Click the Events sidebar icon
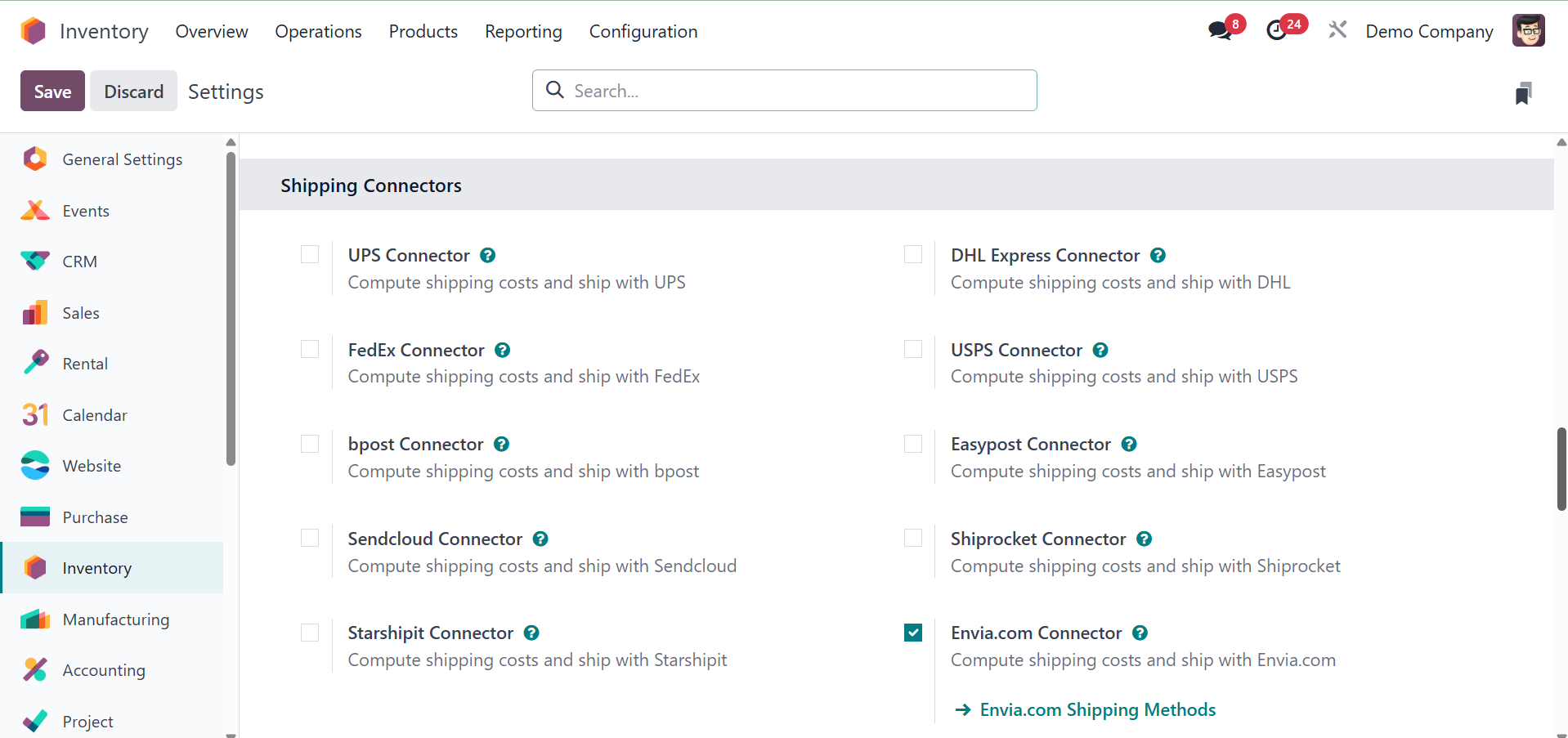1568x738 pixels. [x=35, y=211]
